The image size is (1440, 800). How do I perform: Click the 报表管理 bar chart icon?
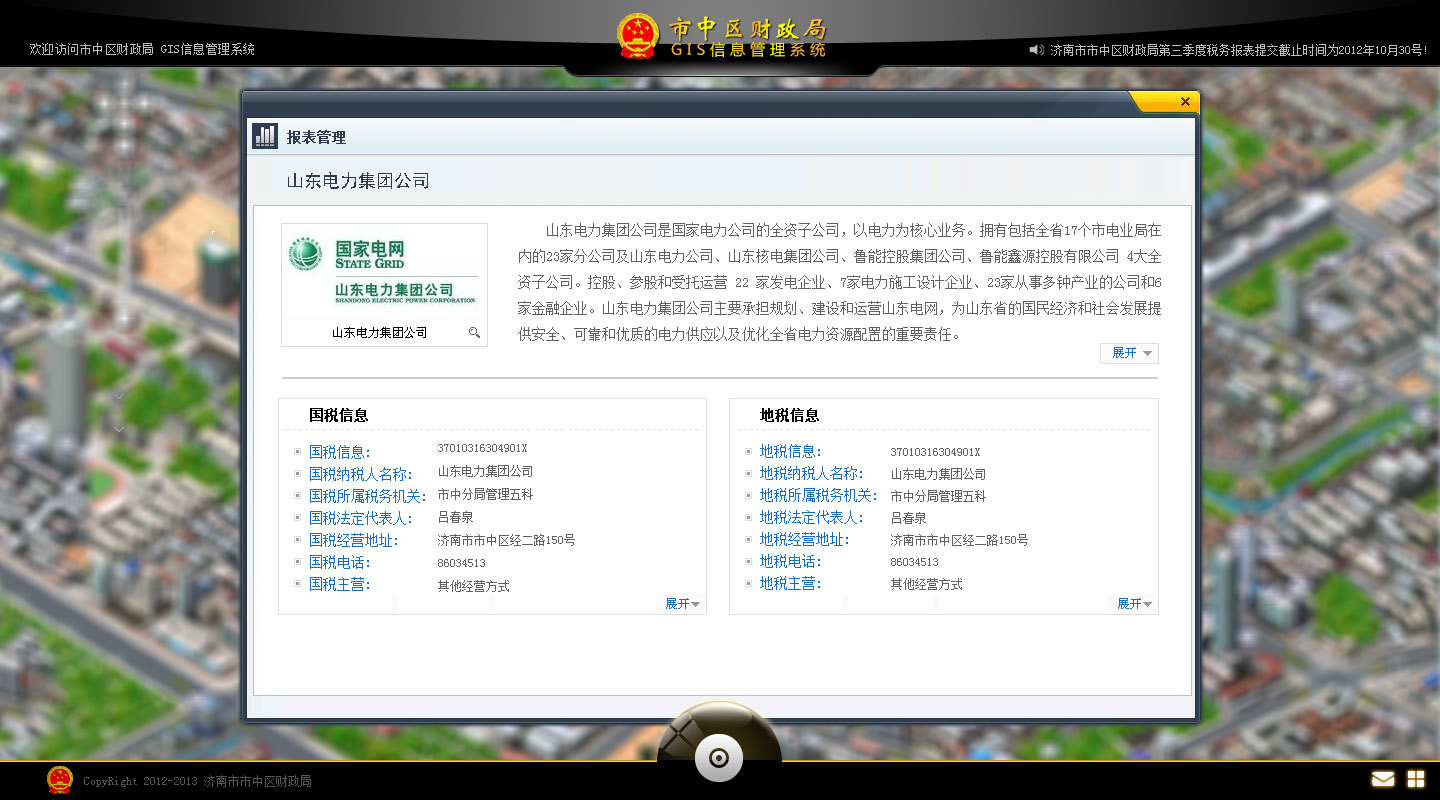coord(265,137)
